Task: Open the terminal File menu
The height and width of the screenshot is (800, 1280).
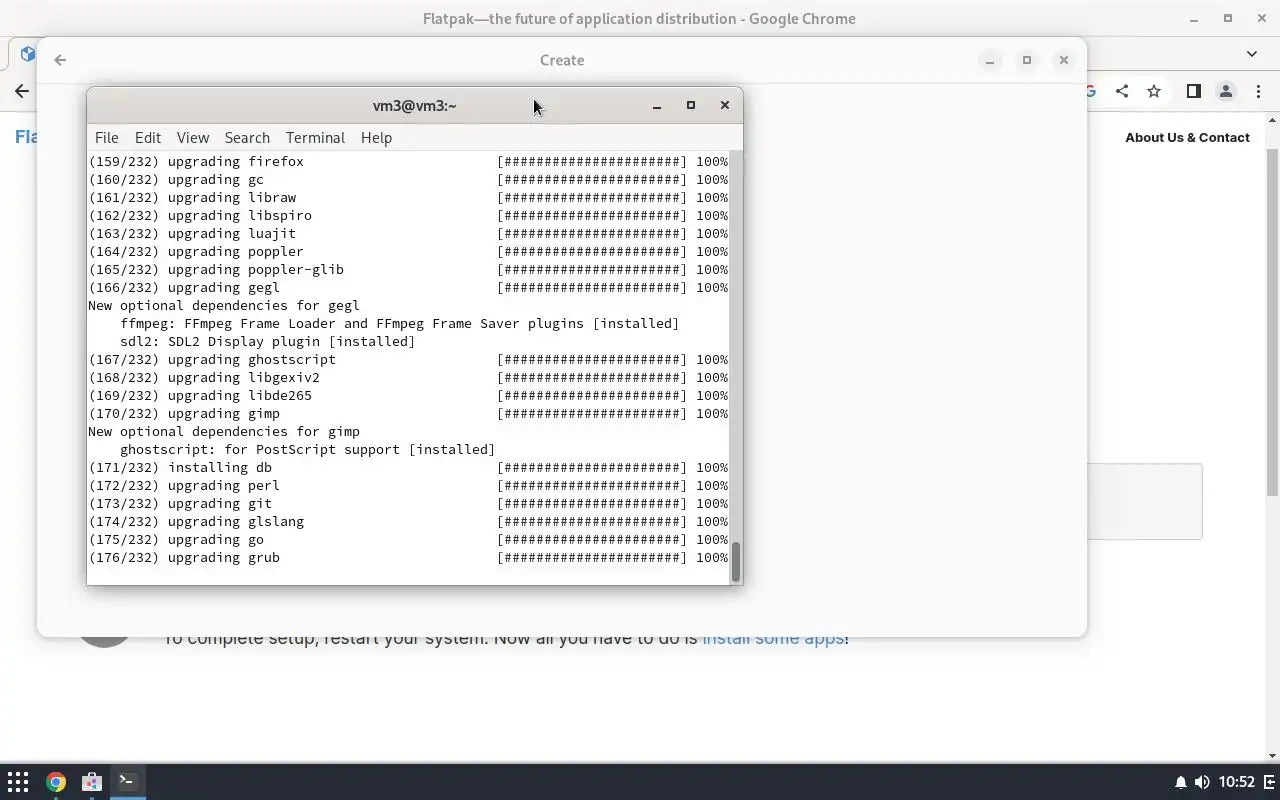Action: [x=106, y=138]
